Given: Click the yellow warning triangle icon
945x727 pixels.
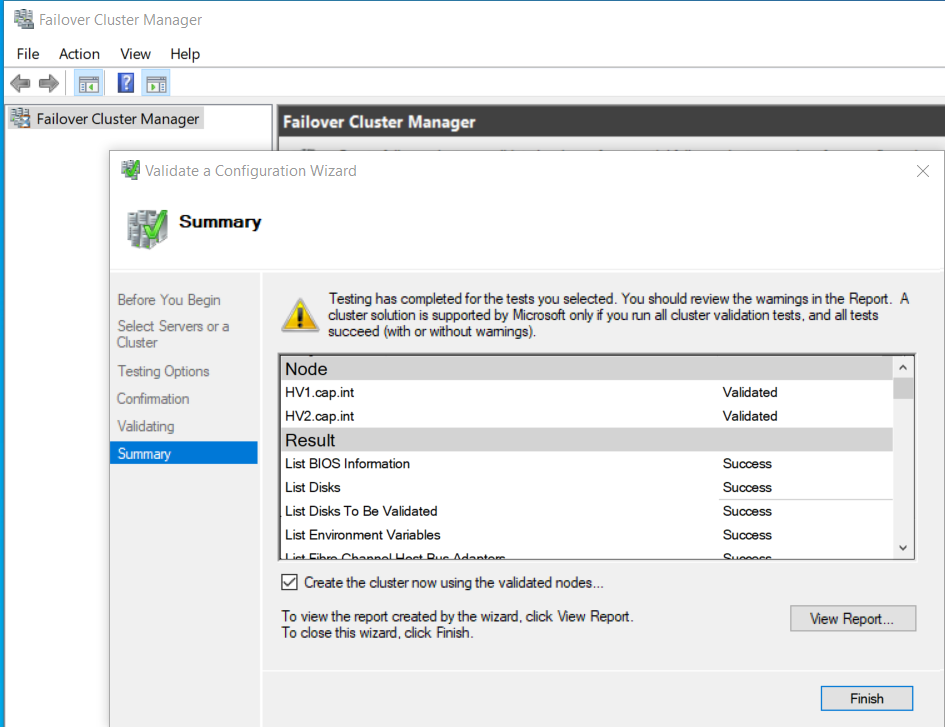Looking at the screenshot, I should (300, 314).
